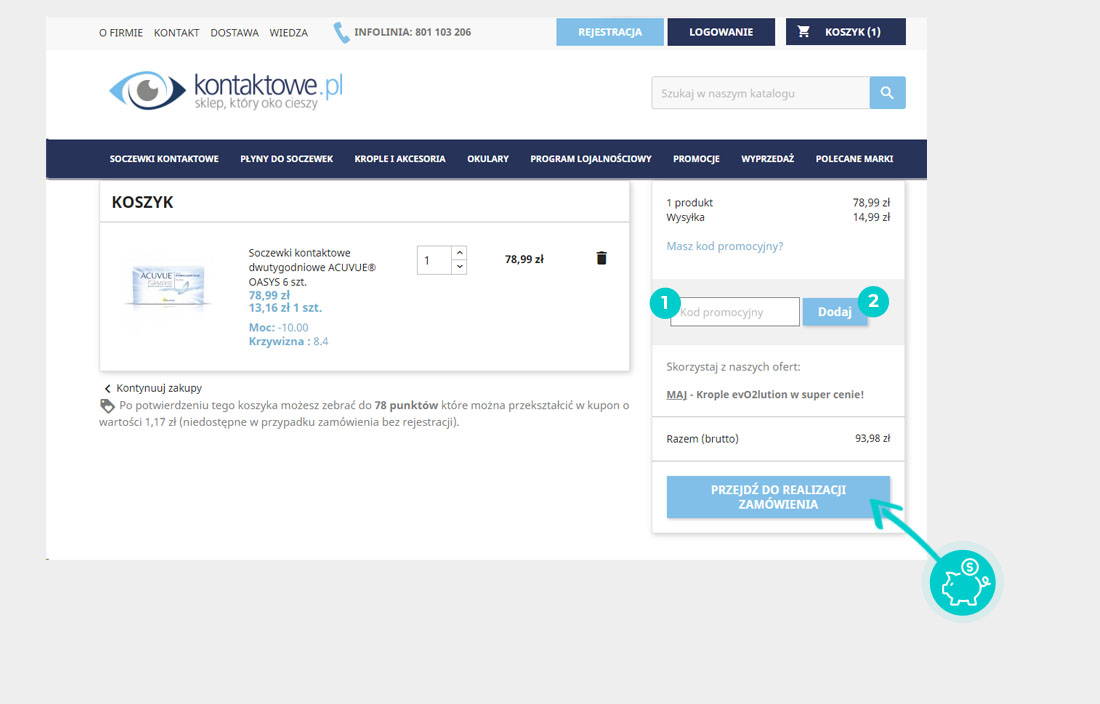The width and height of the screenshot is (1100, 704).
Task: Select the "78 punktów" bold text
Action: [x=406, y=405]
